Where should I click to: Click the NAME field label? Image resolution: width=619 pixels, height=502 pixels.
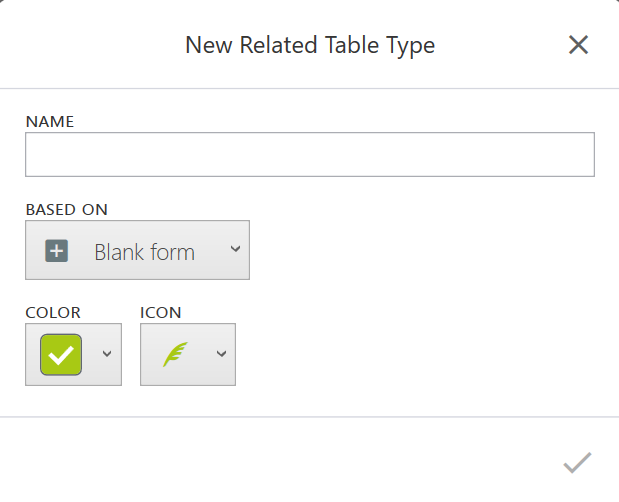click(50, 121)
